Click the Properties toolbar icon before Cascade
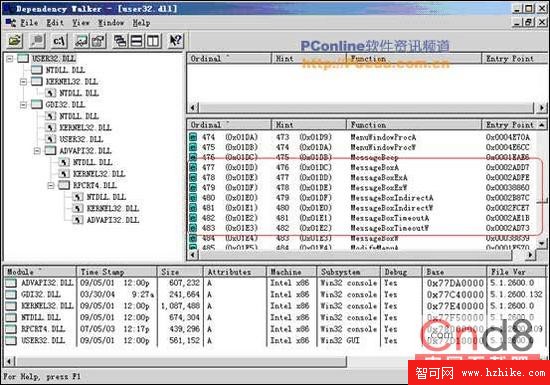The height and width of the screenshot is (385, 550). [98, 41]
